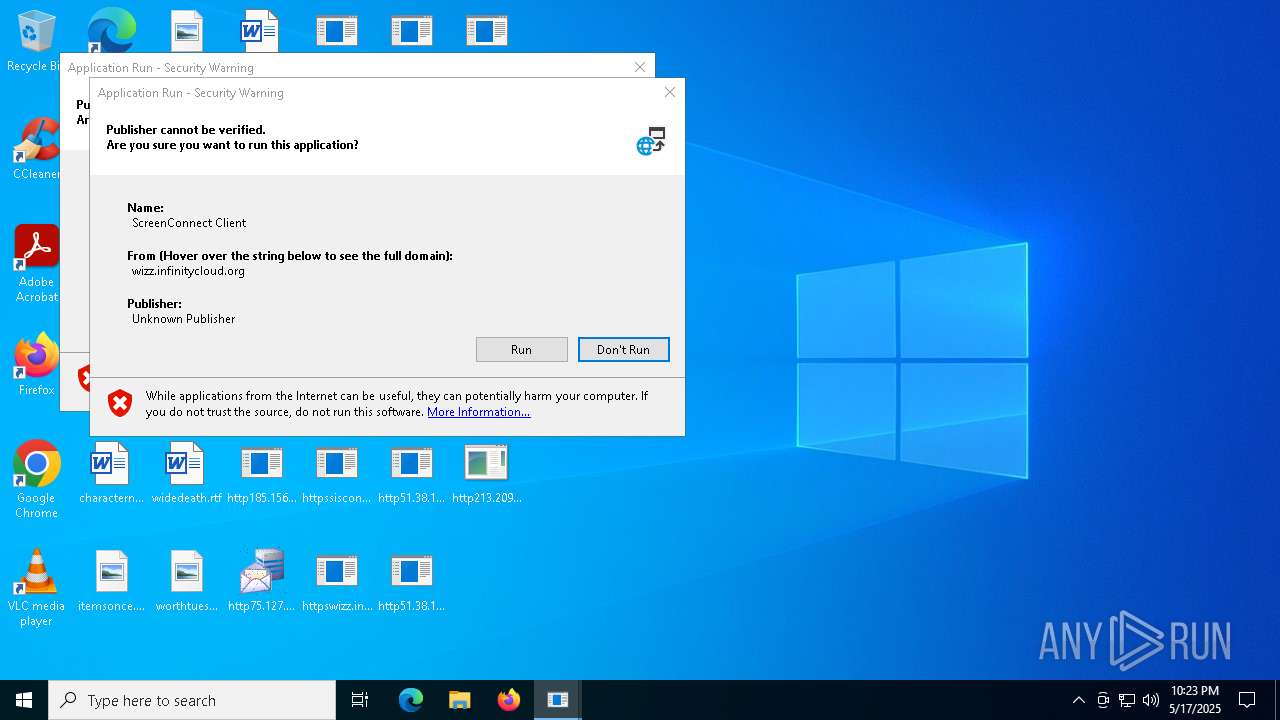This screenshot has width=1280, height=720.
Task: Select the http75.127... mail file icon
Action: click(261, 581)
